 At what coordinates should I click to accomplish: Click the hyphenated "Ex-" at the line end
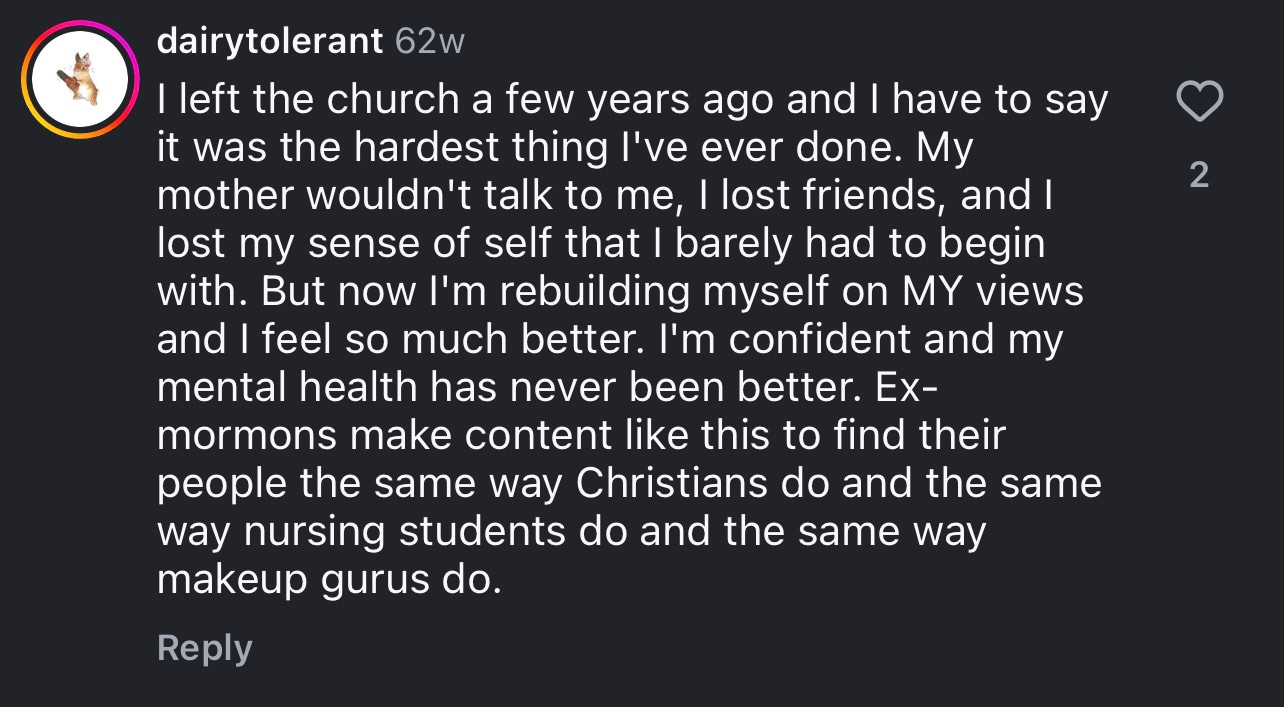(906, 387)
